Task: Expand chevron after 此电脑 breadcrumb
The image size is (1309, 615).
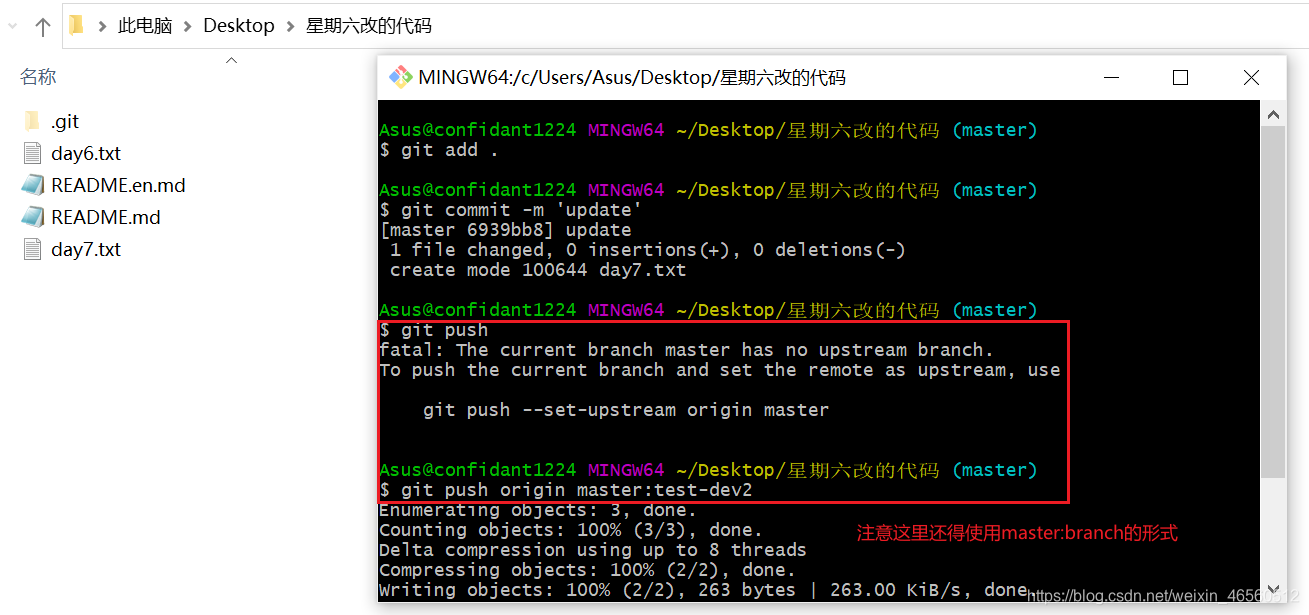Action: (x=188, y=26)
